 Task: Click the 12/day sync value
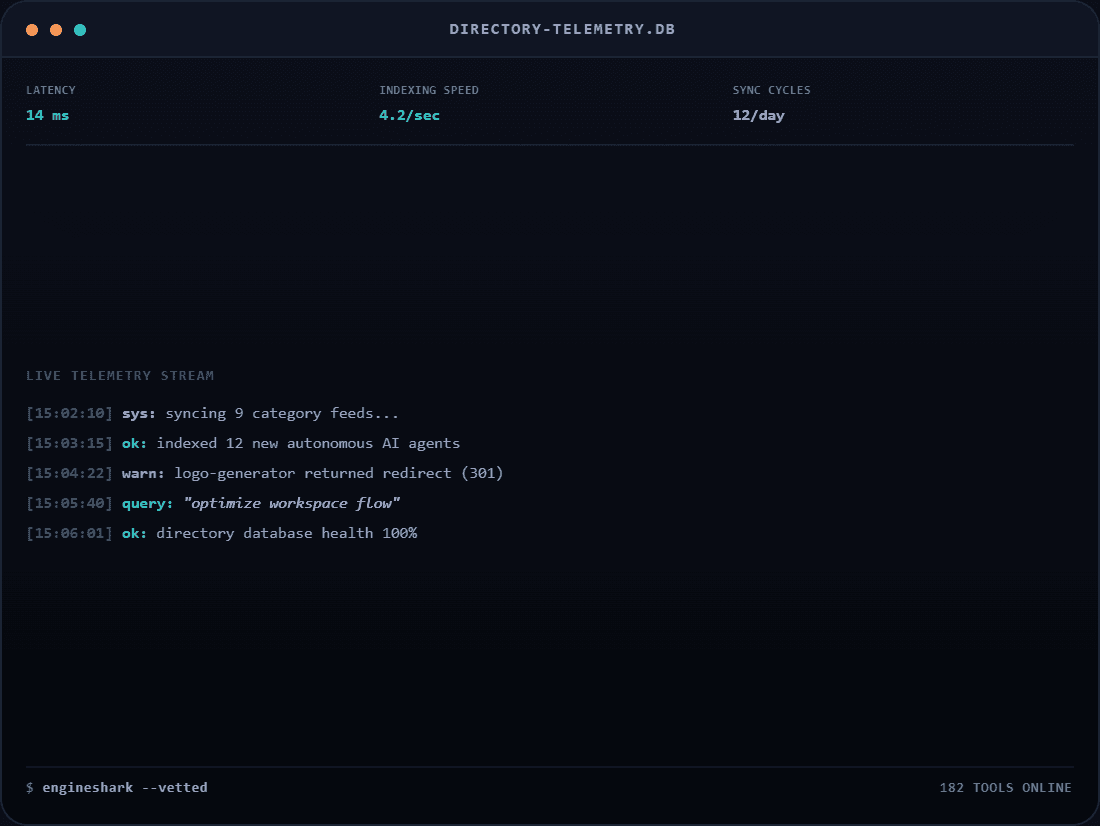(x=758, y=115)
